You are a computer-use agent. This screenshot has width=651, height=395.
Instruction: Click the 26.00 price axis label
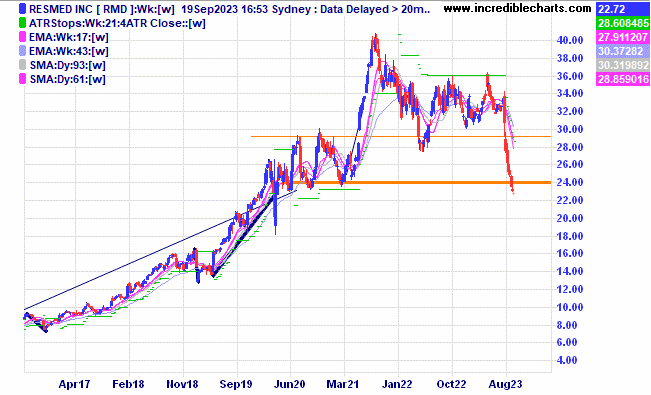570,164
